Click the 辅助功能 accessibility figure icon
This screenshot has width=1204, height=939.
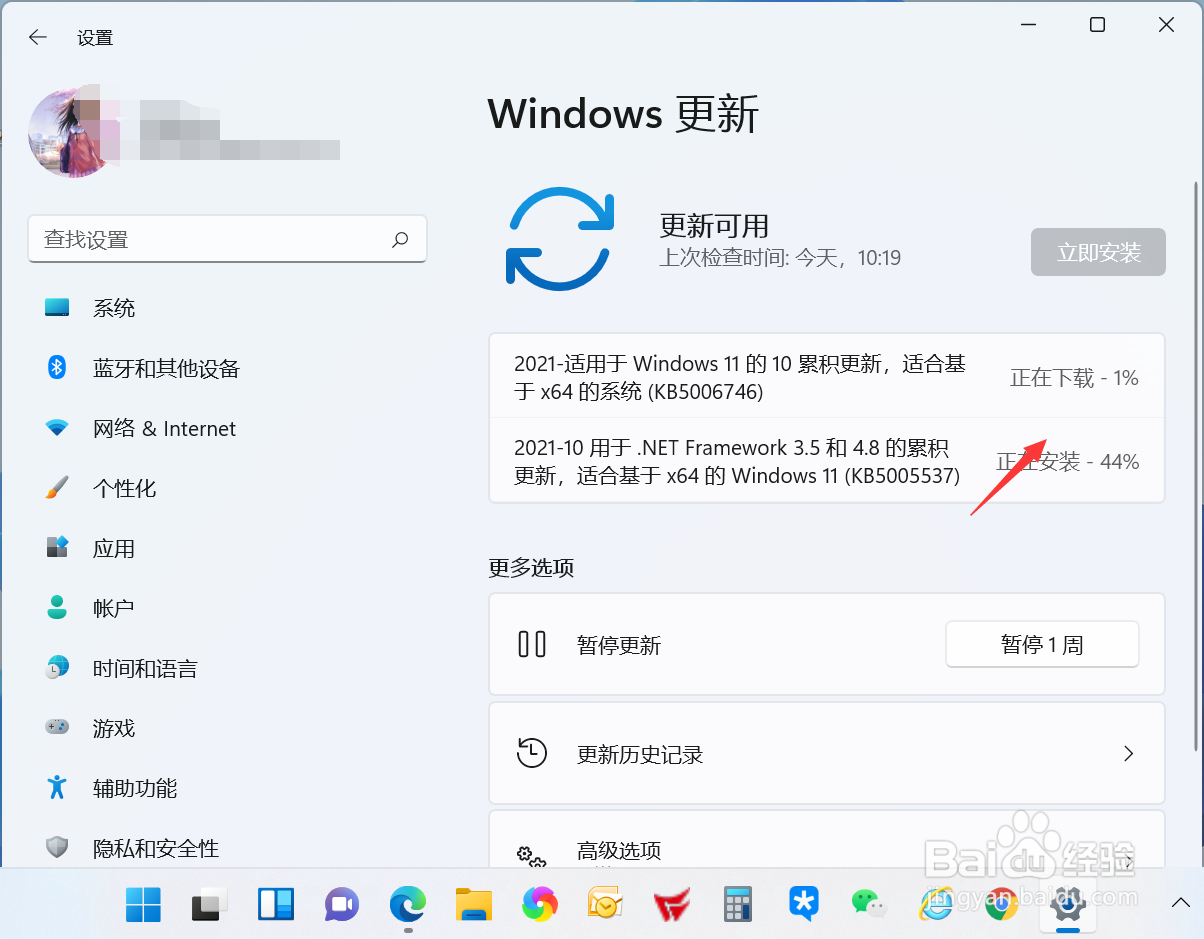(57, 787)
